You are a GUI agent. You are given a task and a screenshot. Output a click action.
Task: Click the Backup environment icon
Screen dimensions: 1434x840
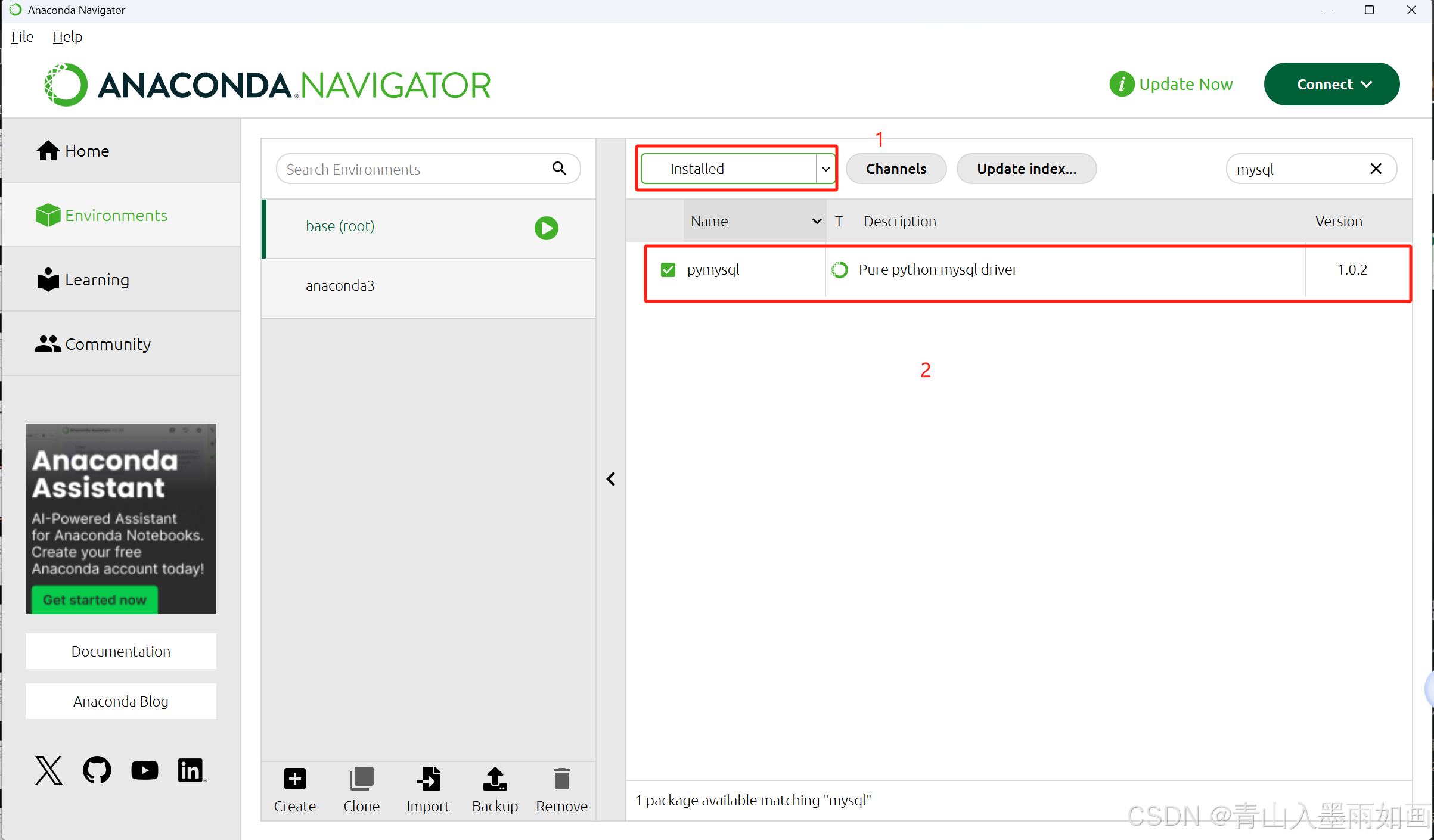pos(495,779)
